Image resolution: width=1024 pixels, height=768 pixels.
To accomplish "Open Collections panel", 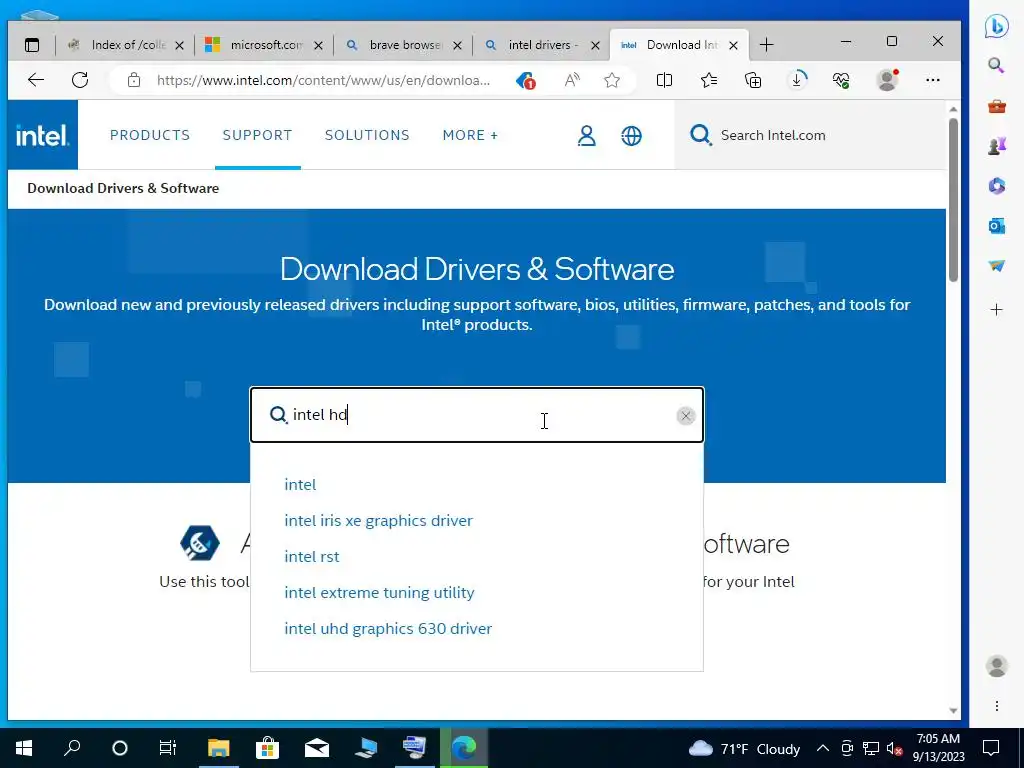I will tap(753, 80).
